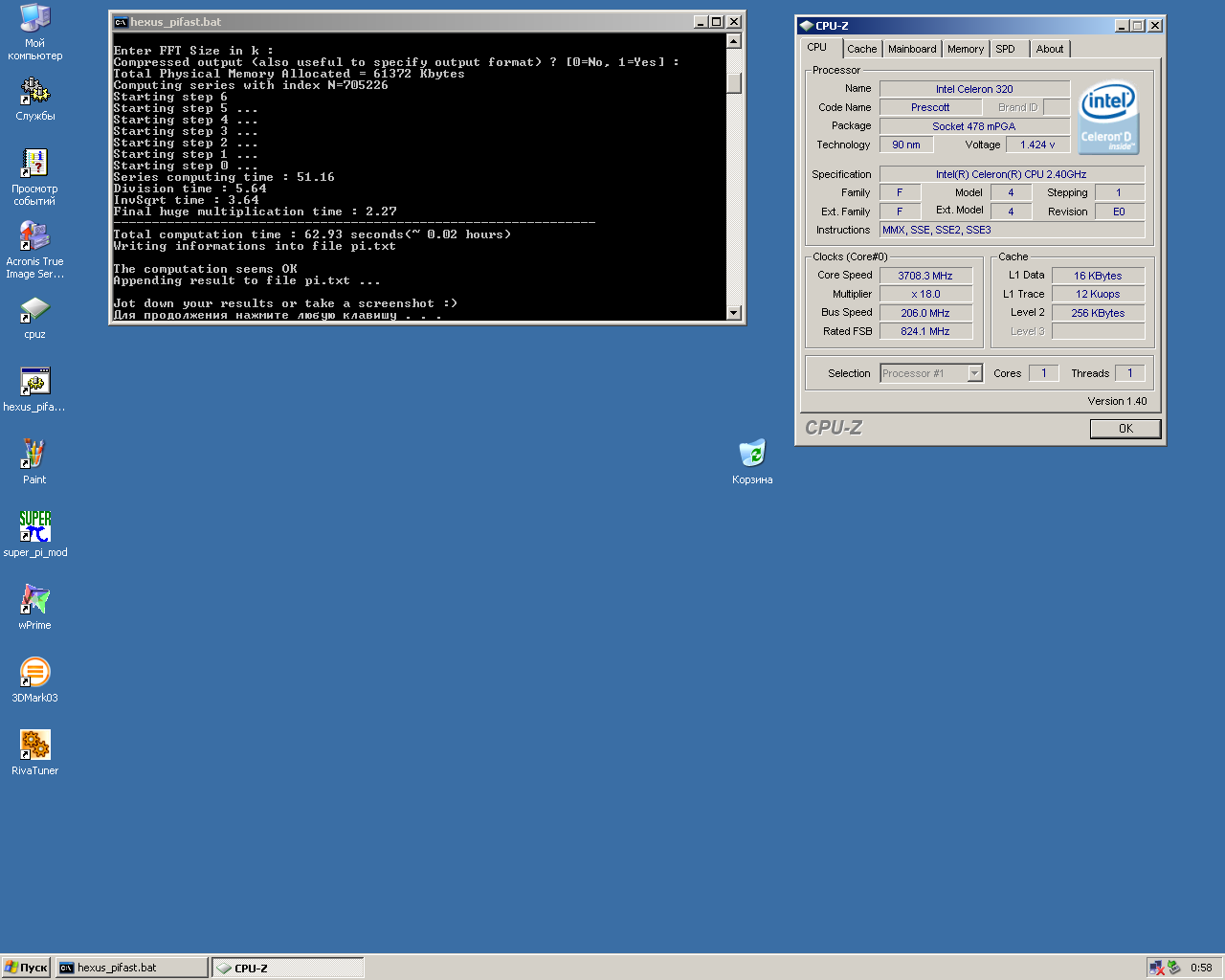Click the Cores count field

pos(1044,373)
